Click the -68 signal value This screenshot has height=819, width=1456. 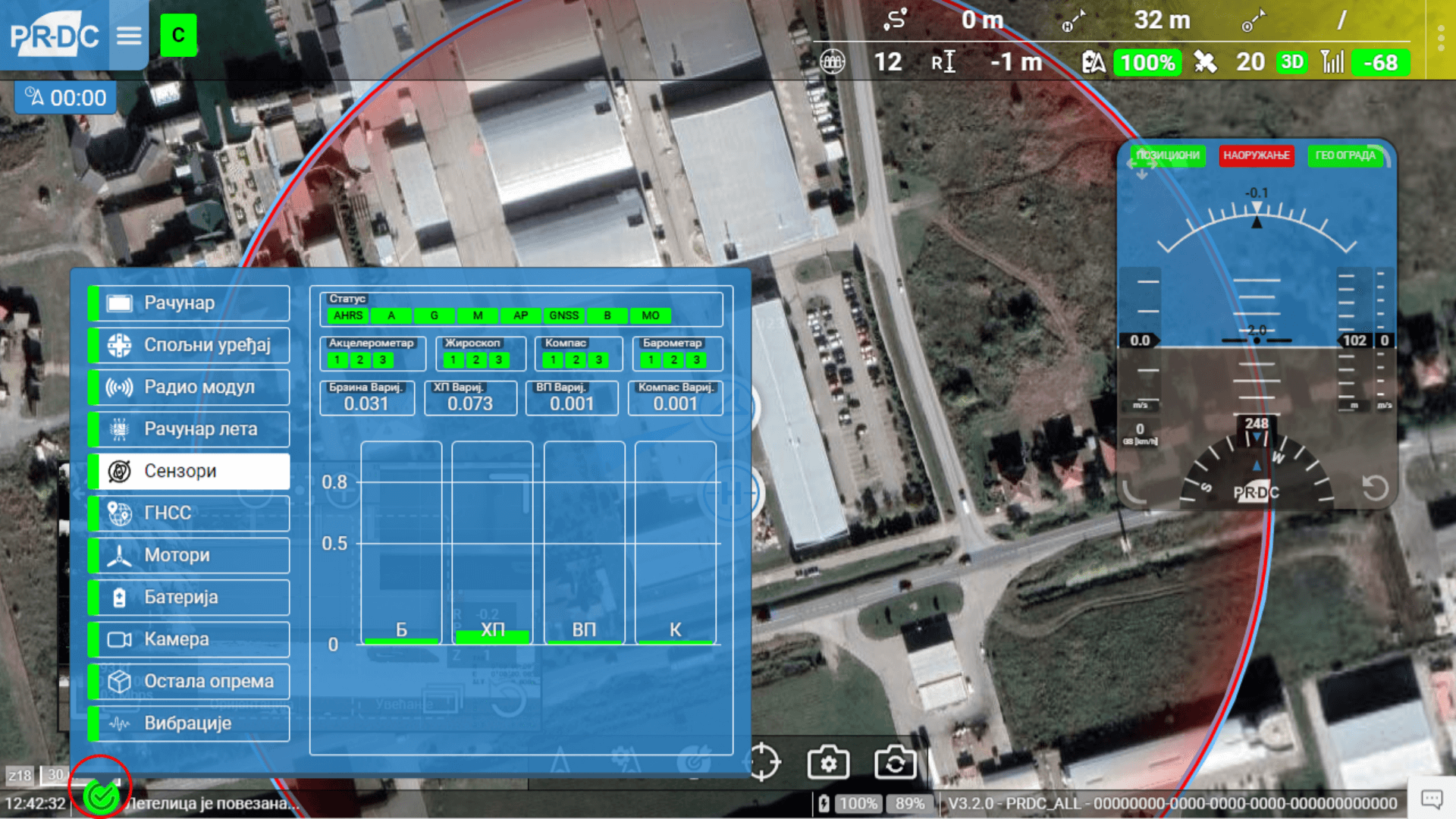(x=1380, y=63)
